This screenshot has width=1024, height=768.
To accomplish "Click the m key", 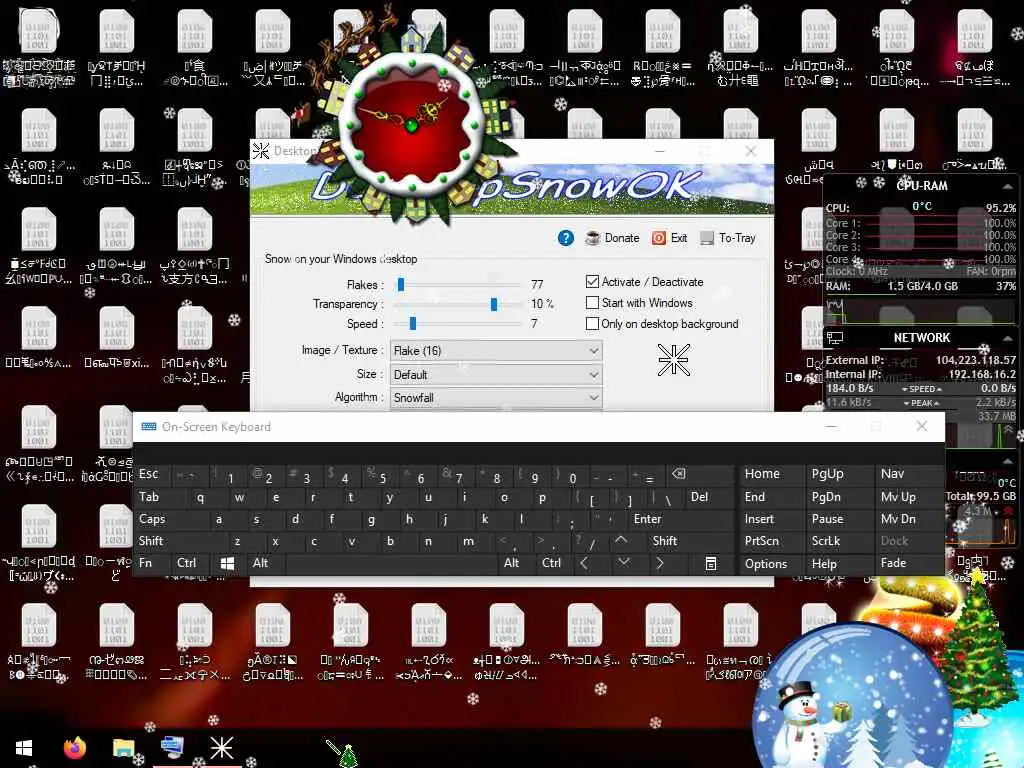I will pyautogui.click(x=468, y=541).
